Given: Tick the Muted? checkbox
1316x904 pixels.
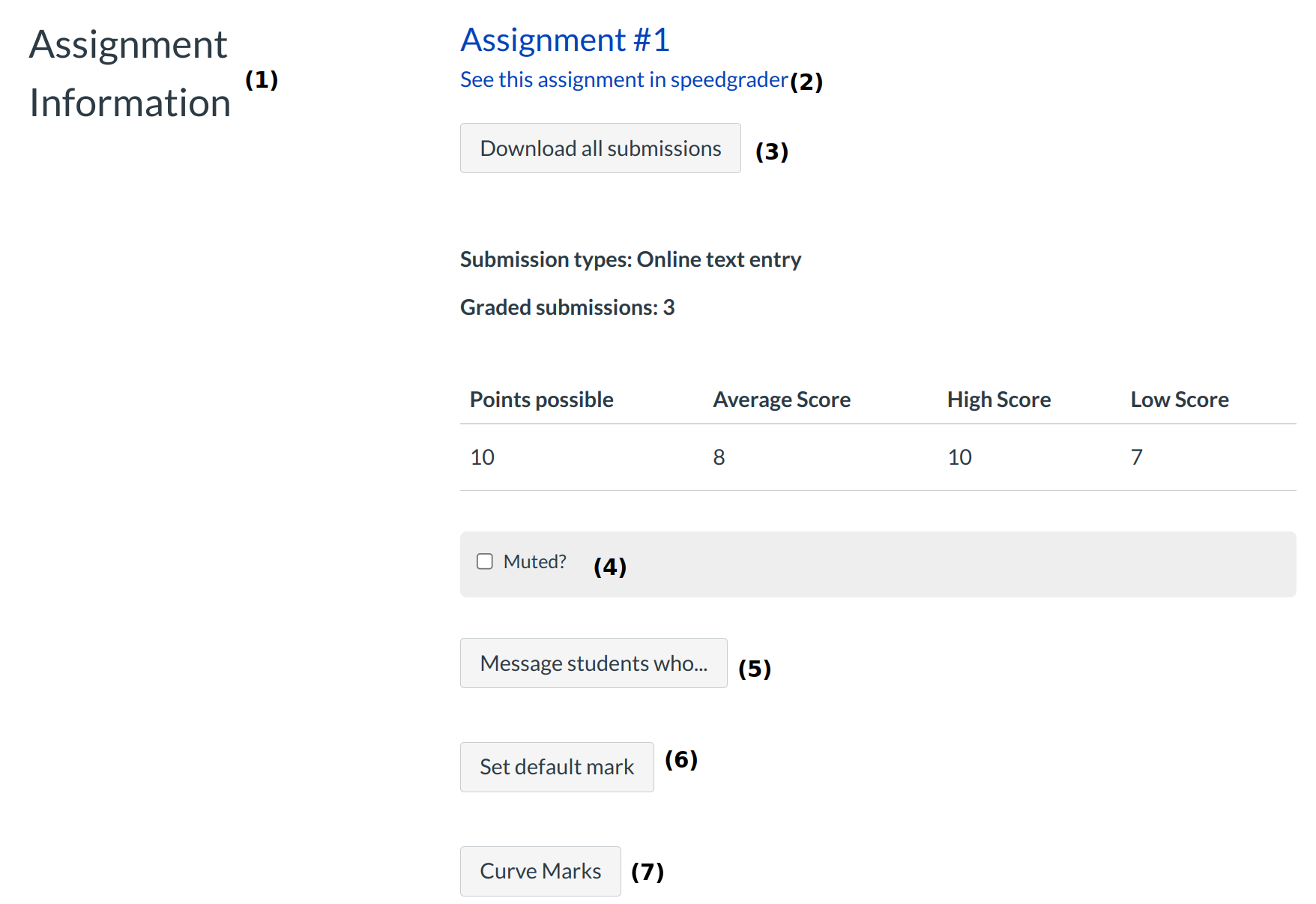Looking at the screenshot, I should coord(485,561).
